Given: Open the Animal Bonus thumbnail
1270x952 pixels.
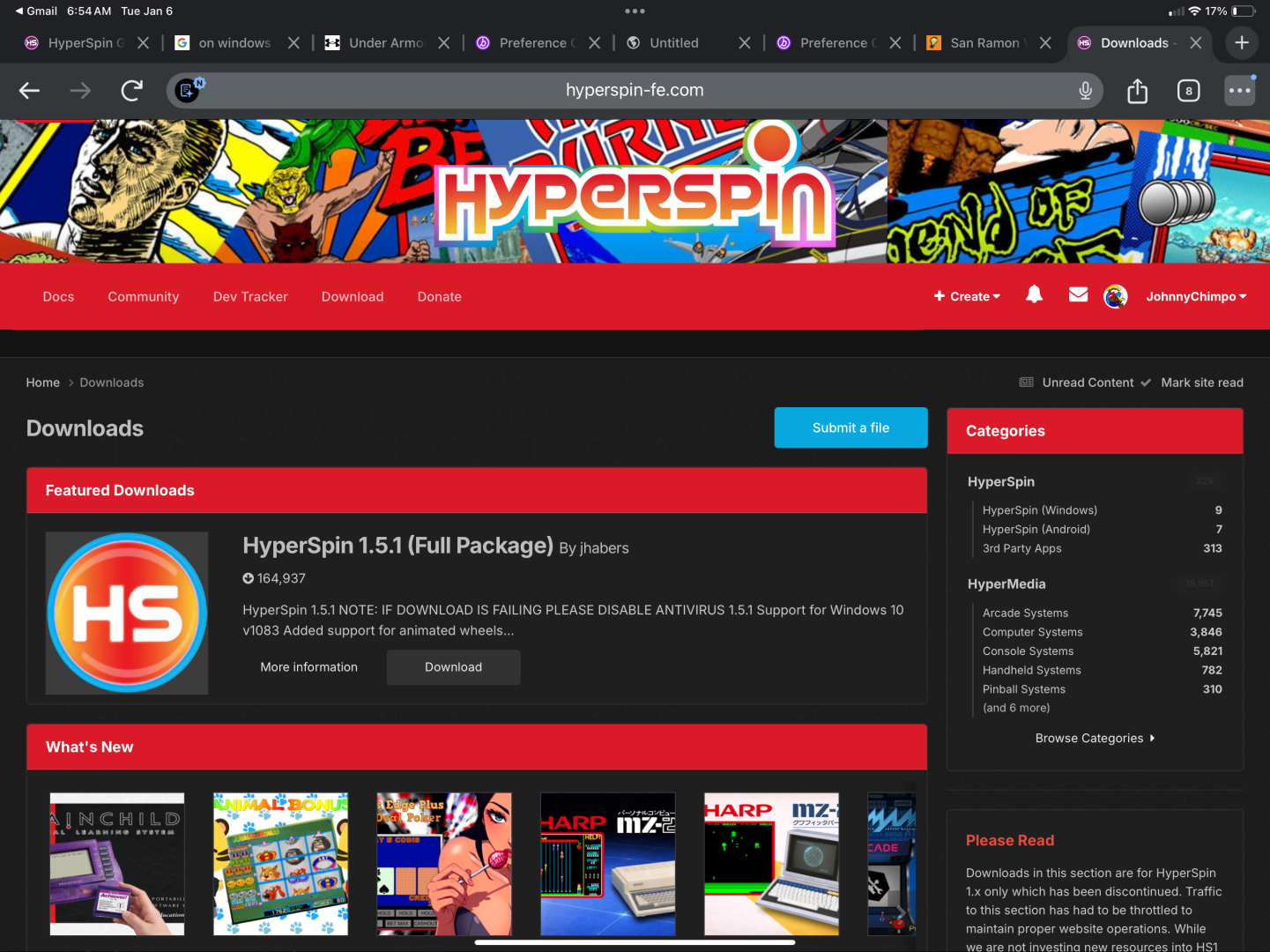Looking at the screenshot, I should pos(280,863).
